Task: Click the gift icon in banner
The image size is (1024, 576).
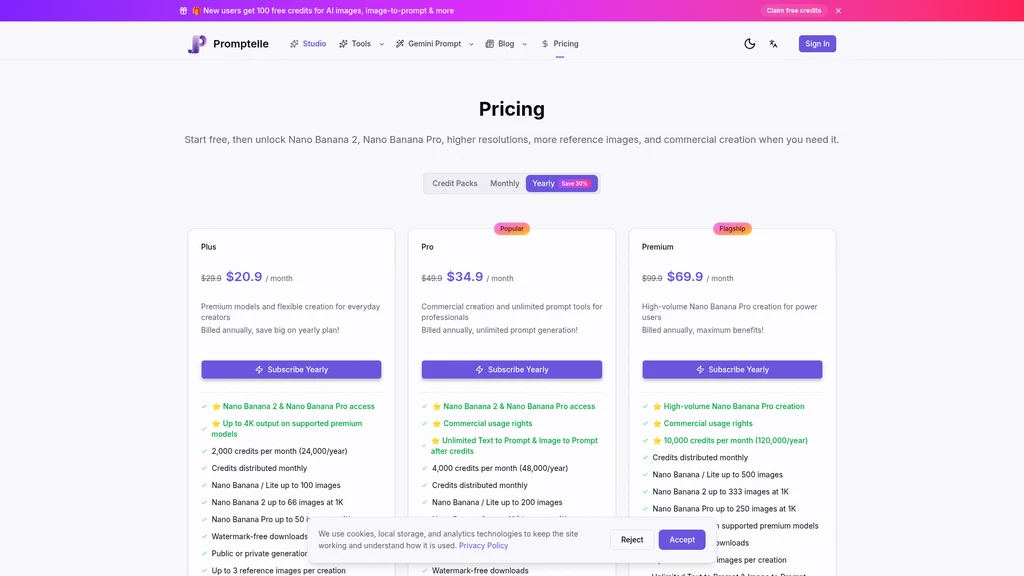Action: (x=184, y=10)
